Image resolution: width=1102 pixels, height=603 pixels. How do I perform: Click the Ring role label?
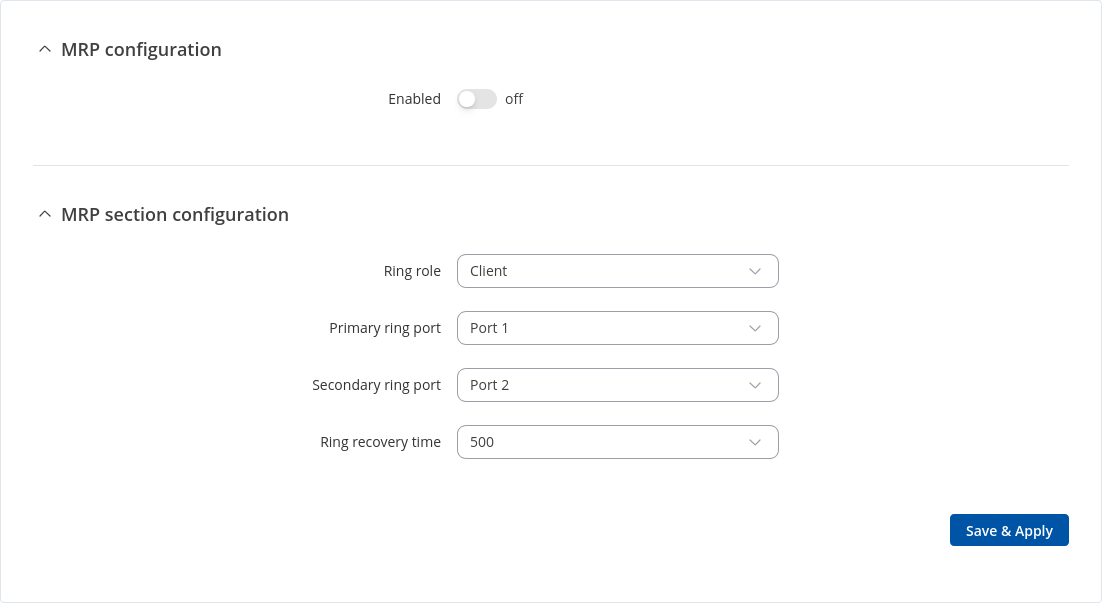412,271
